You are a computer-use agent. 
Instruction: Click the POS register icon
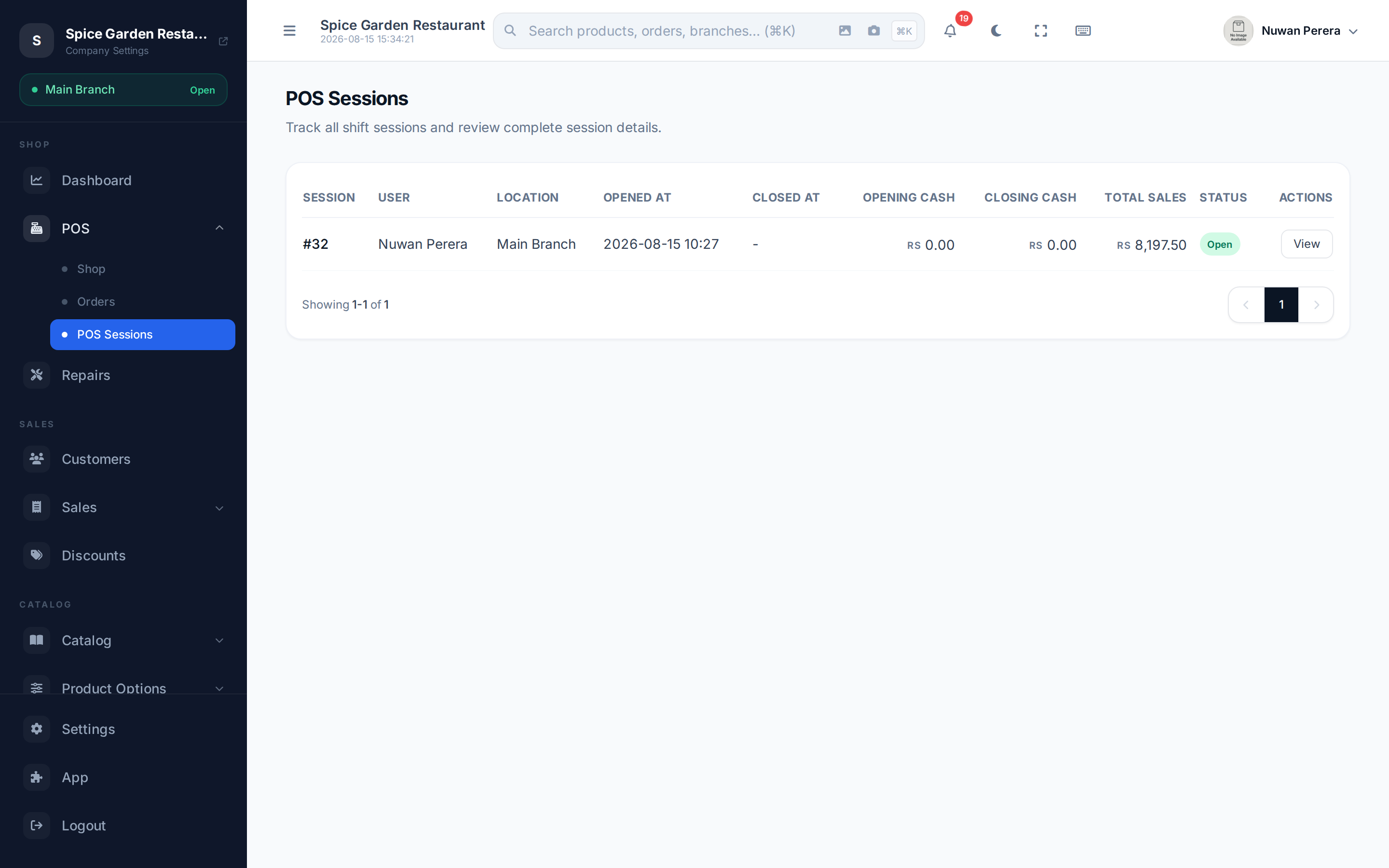(37, 229)
